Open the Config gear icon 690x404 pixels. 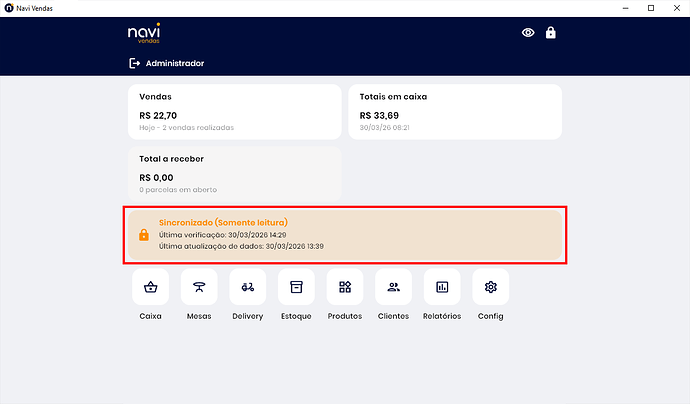tap(491, 287)
